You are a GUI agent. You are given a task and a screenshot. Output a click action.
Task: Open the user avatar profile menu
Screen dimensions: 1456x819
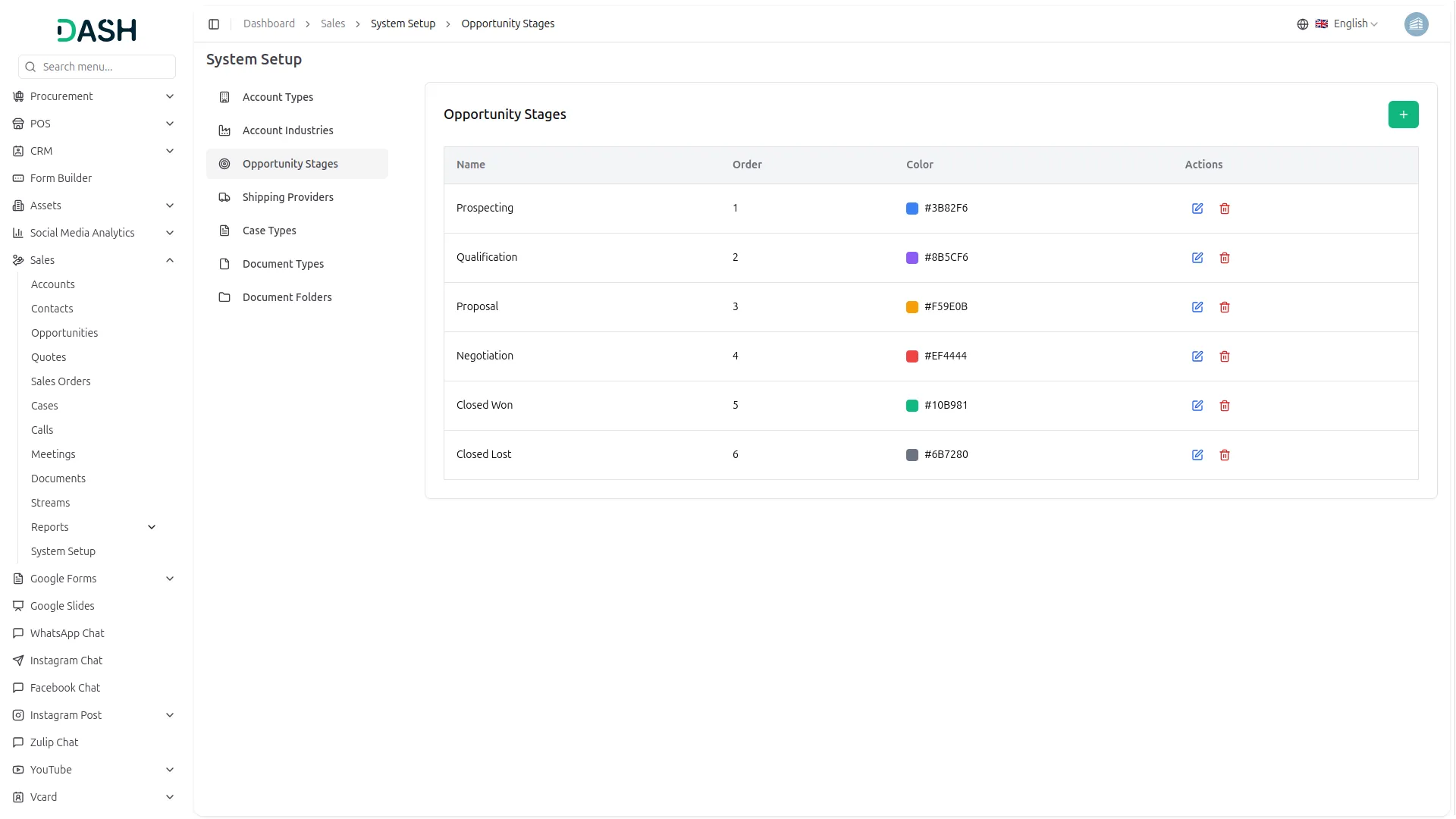(1416, 24)
